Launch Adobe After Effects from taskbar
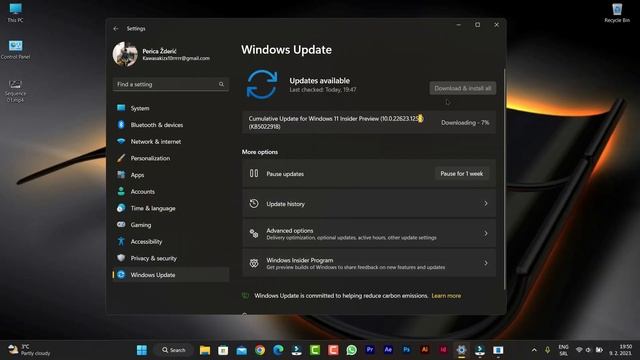The height and width of the screenshot is (360, 640). coord(388,350)
